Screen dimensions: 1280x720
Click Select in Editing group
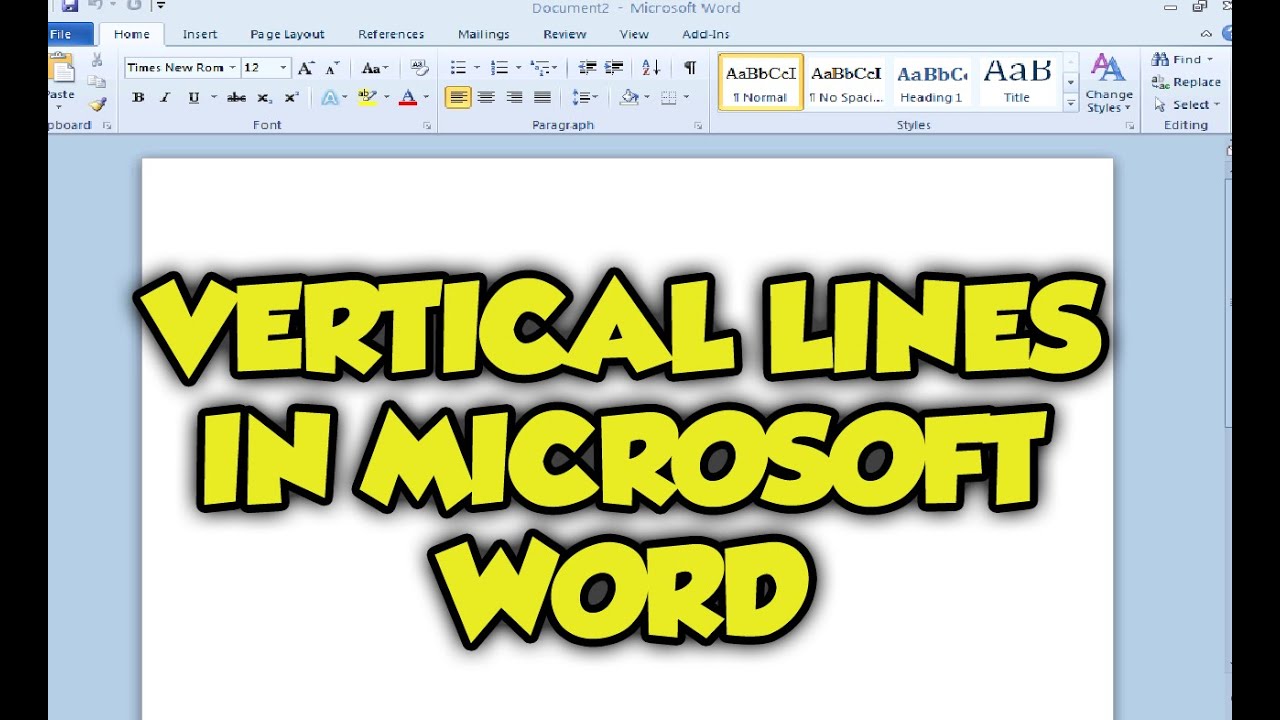coord(1187,104)
